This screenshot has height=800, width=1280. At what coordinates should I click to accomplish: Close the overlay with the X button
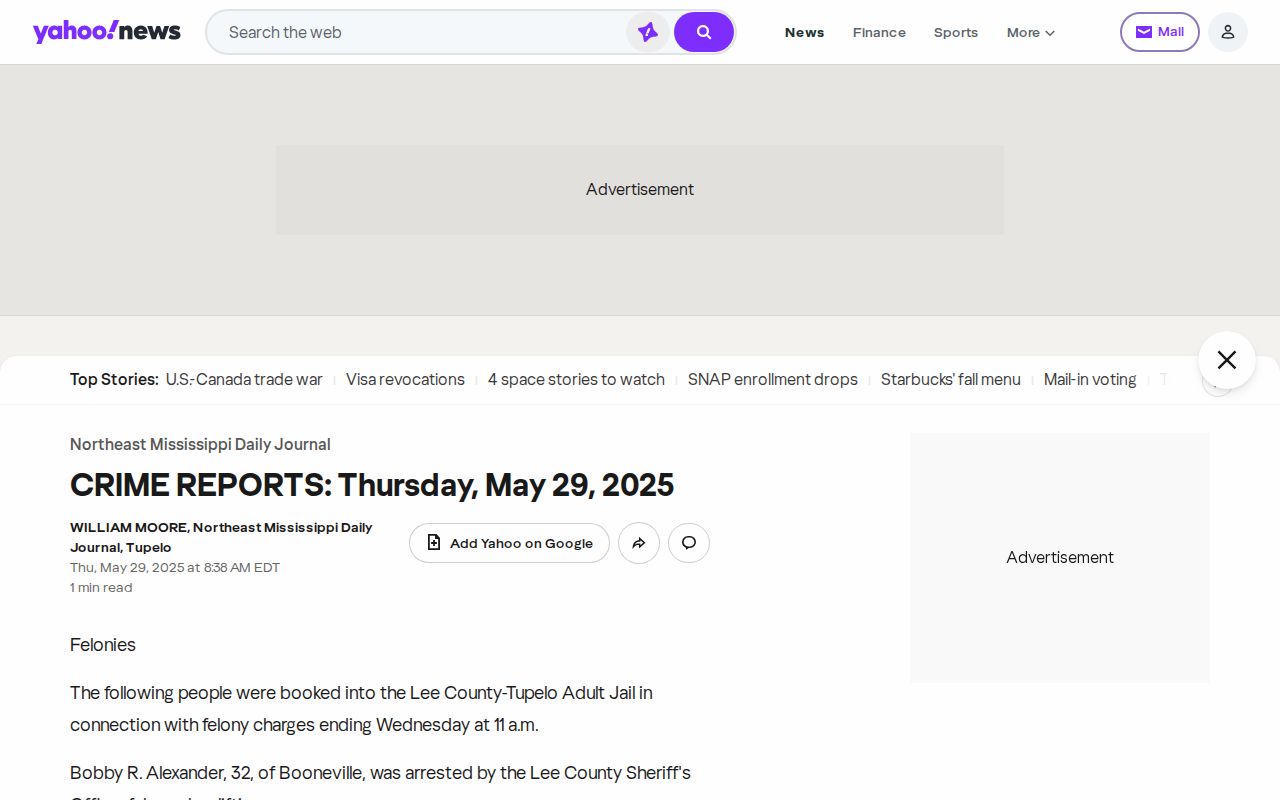pyautogui.click(x=1227, y=360)
